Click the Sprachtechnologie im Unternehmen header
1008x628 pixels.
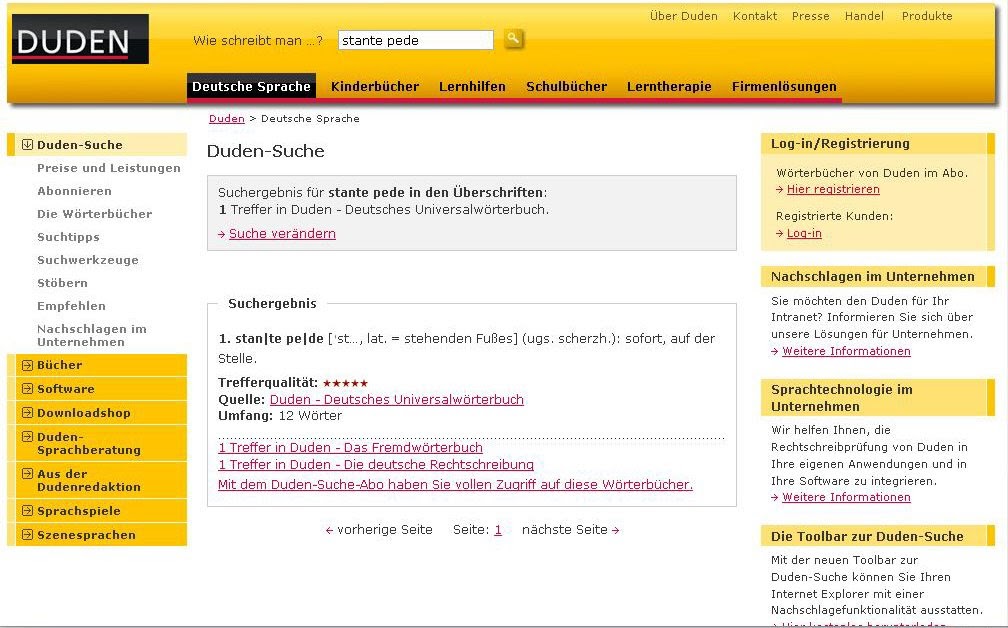(878, 398)
